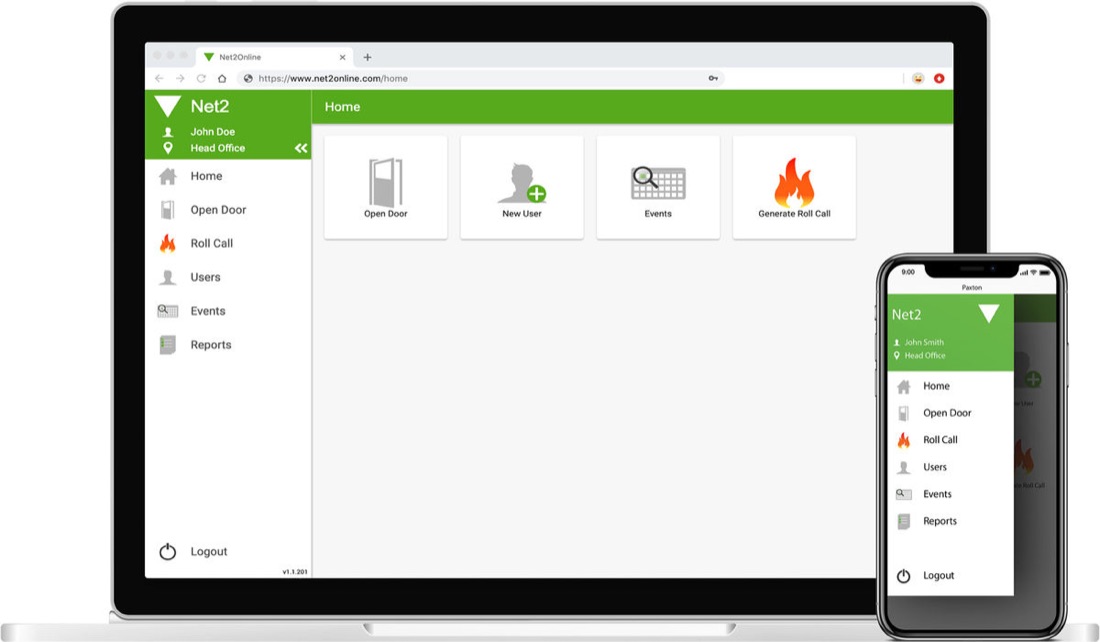Tap Users in the phone menu

(x=934, y=467)
